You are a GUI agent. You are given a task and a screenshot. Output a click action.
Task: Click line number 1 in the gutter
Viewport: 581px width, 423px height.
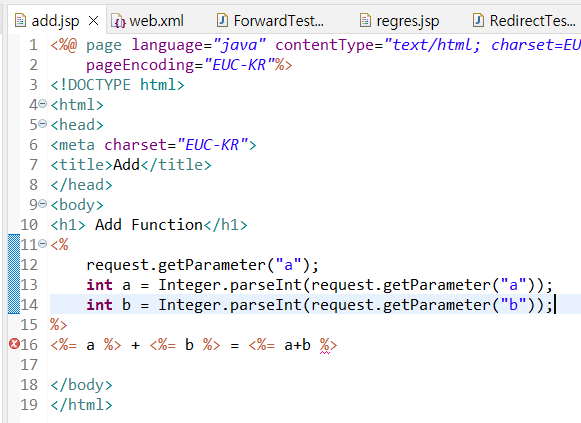(33, 45)
